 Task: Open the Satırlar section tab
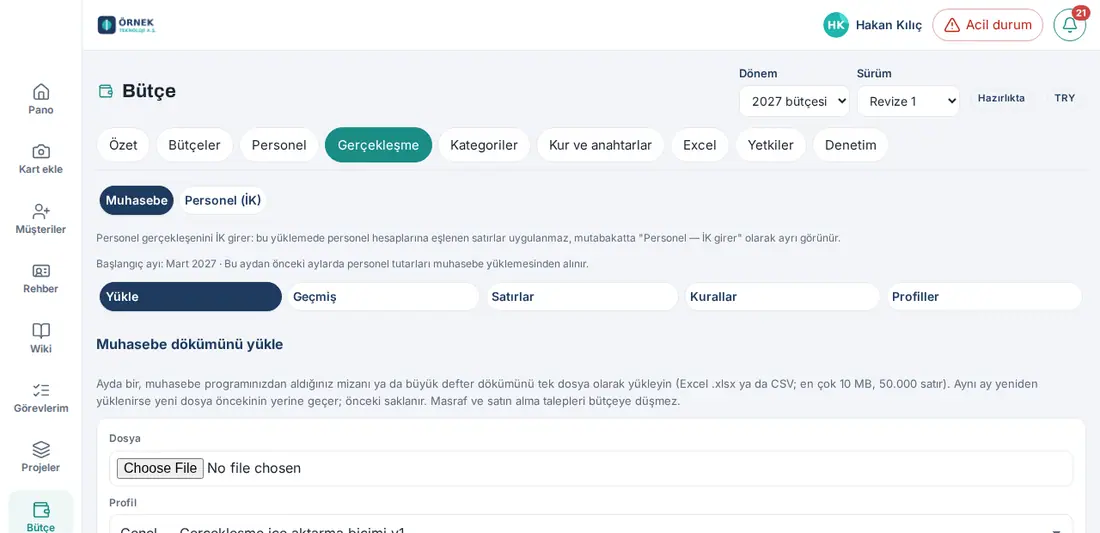tap(582, 297)
